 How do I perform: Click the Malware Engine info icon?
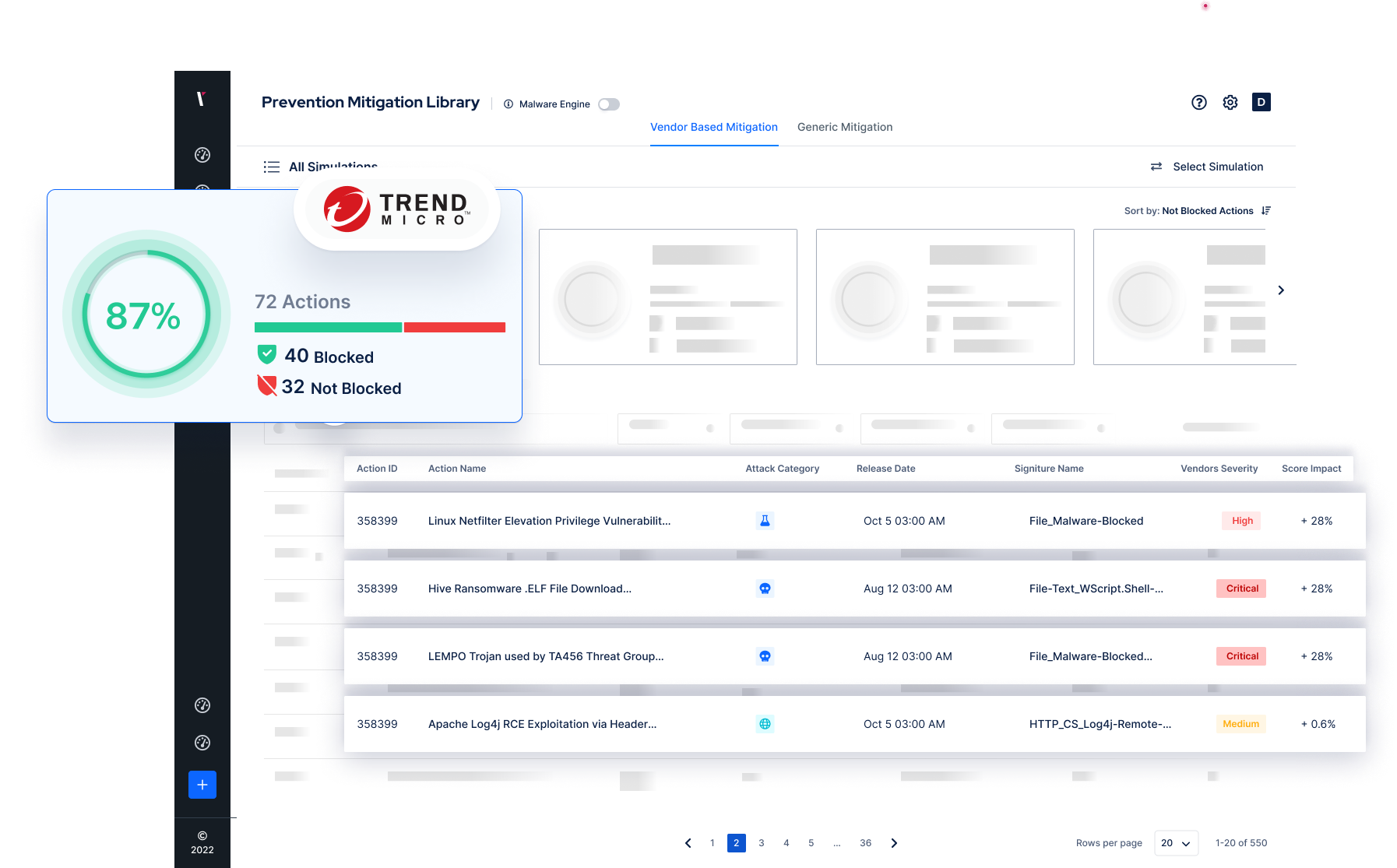tap(508, 104)
